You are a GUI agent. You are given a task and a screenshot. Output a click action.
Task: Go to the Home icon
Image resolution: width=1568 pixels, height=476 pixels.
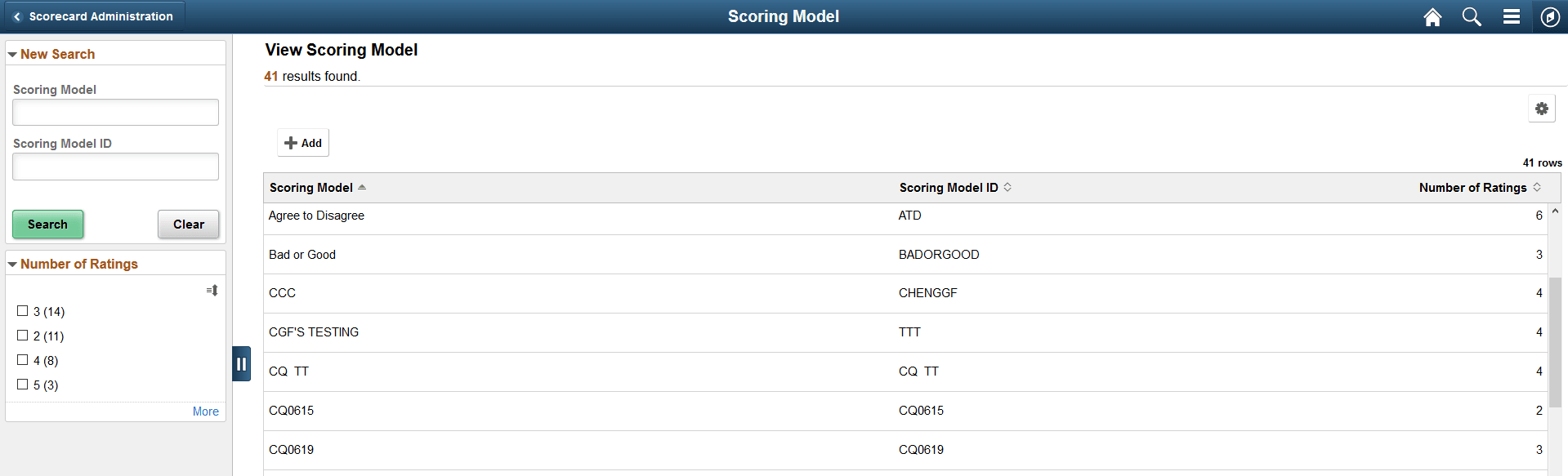[1432, 16]
